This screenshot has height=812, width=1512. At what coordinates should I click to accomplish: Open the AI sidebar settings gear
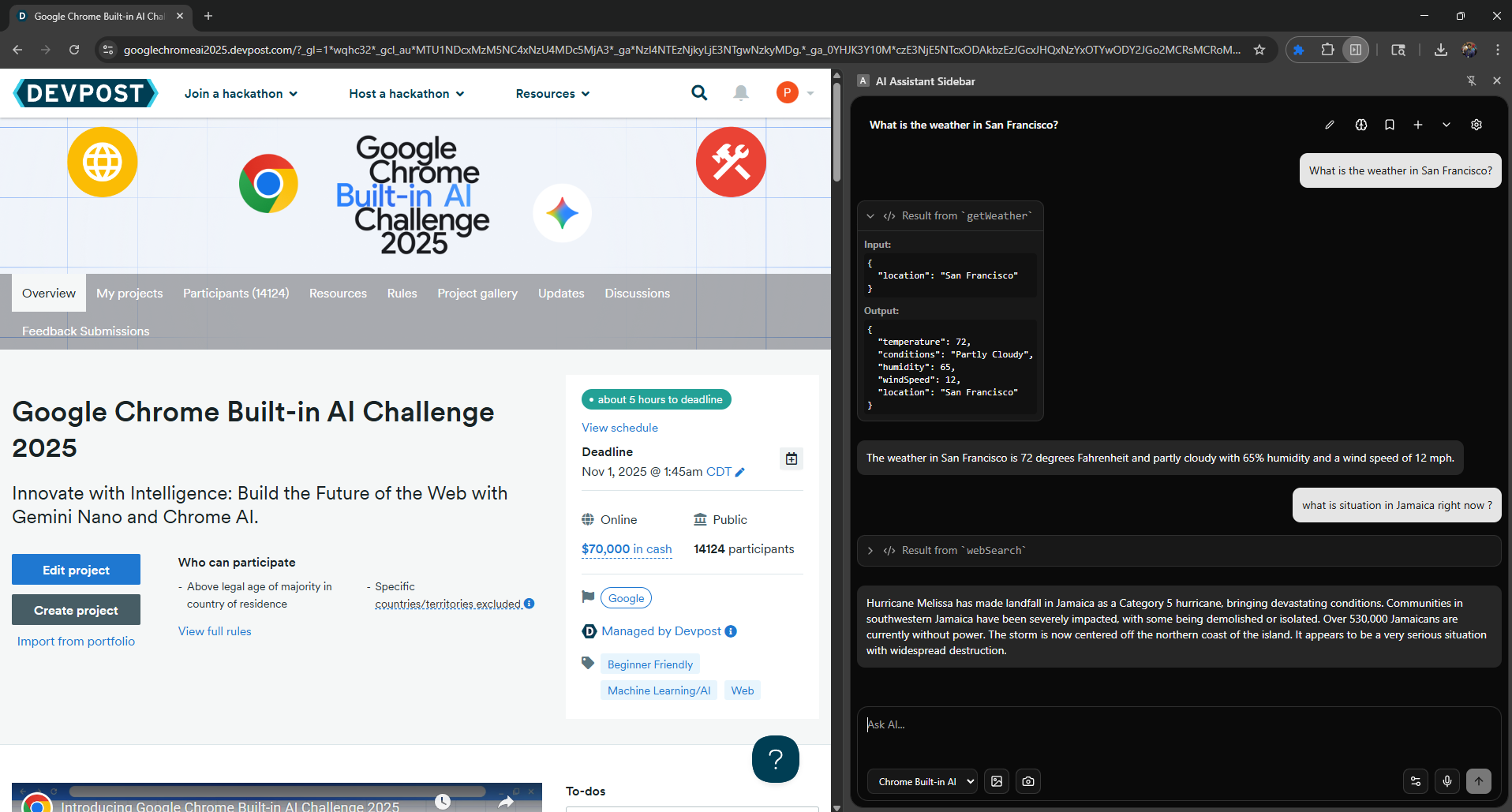1476,125
